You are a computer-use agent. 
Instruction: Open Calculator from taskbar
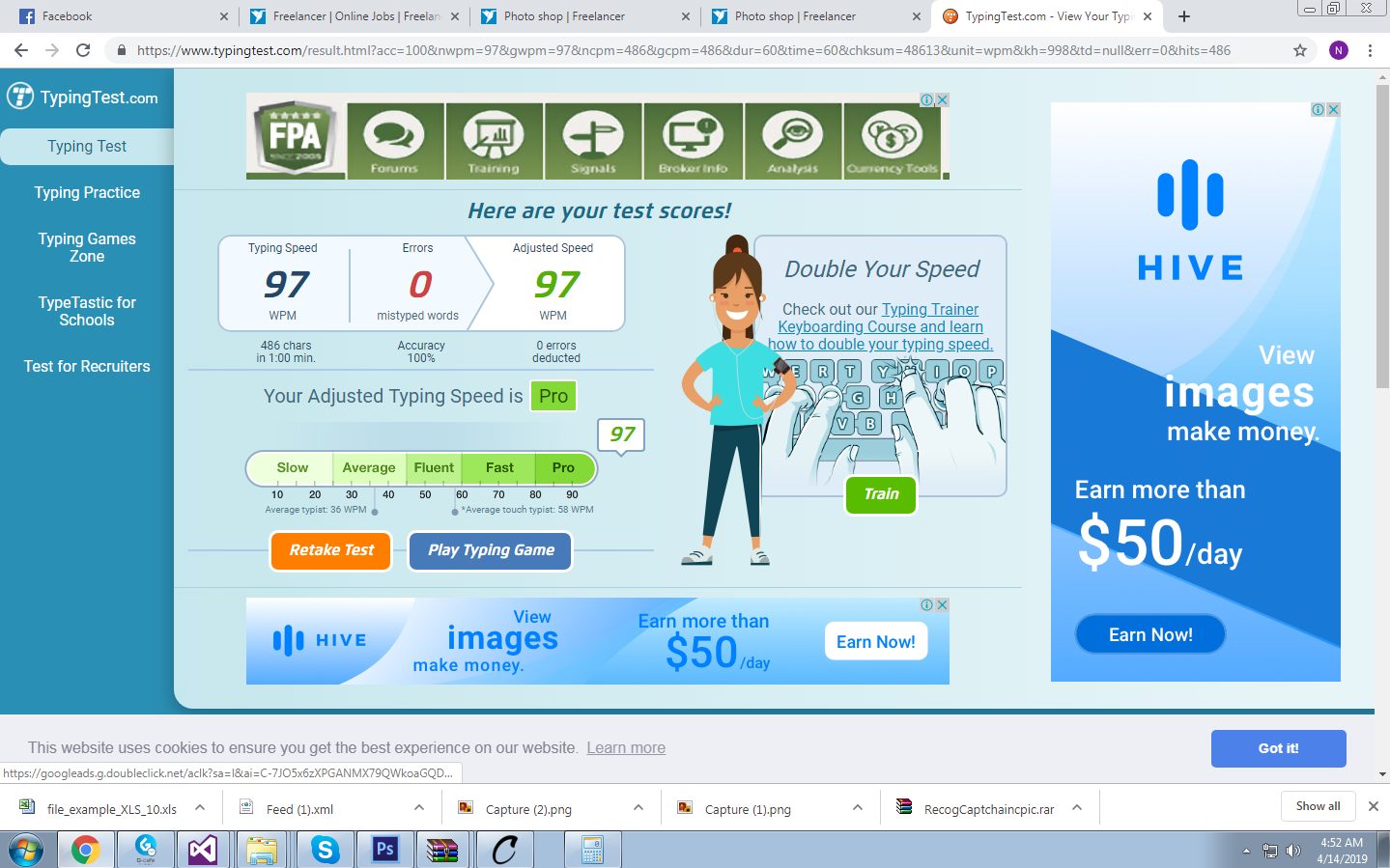tap(592, 850)
